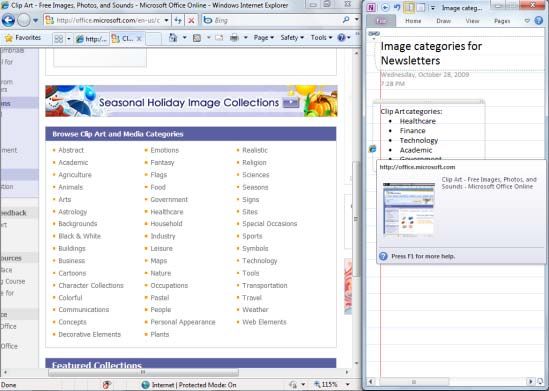Switch to the Draw tab in OneNote
The width and height of the screenshot is (549, 391).
(443, 21)
